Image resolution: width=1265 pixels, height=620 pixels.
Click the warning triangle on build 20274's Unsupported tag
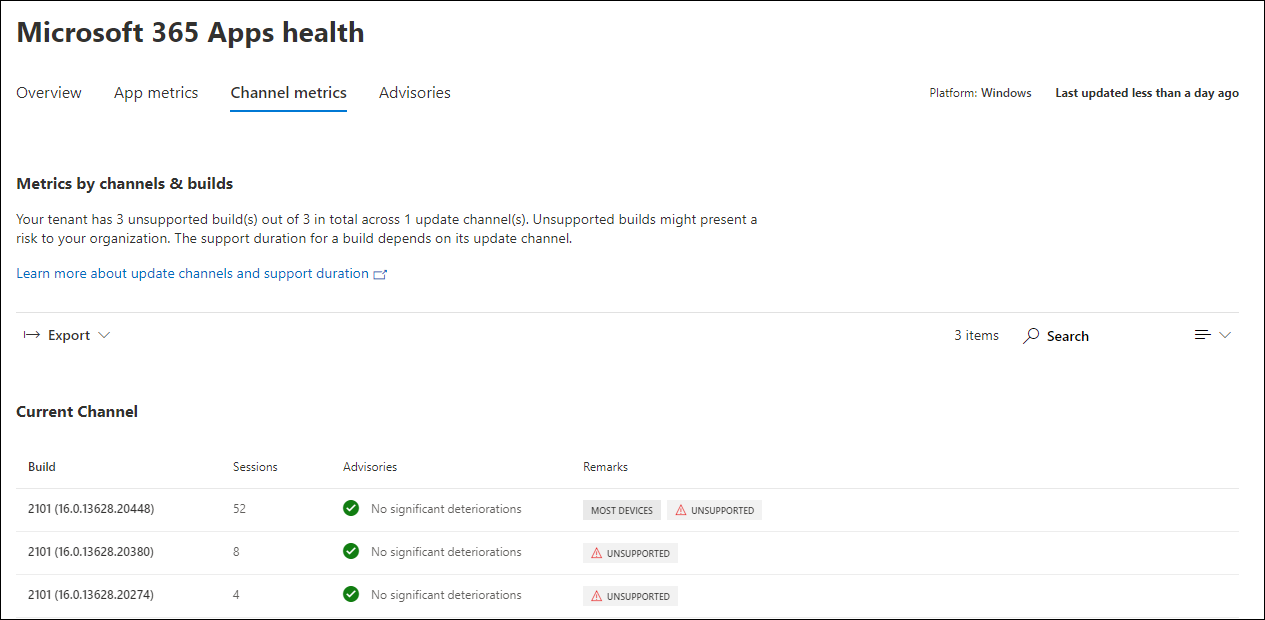coord(597,596)
